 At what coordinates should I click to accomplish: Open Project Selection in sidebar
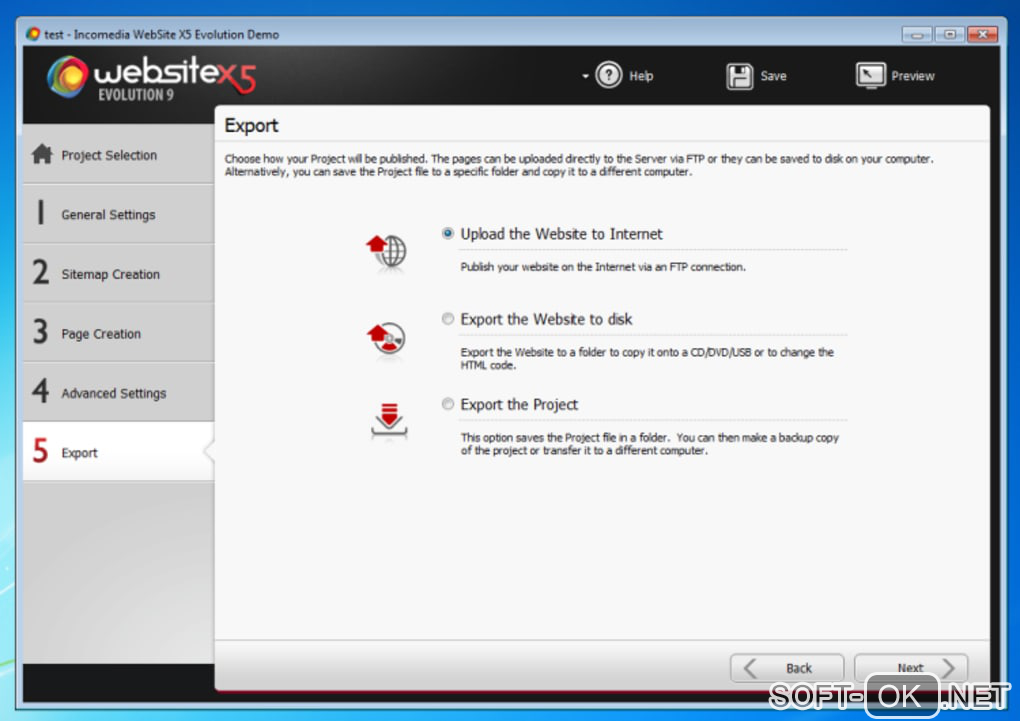tap(118, 154)
